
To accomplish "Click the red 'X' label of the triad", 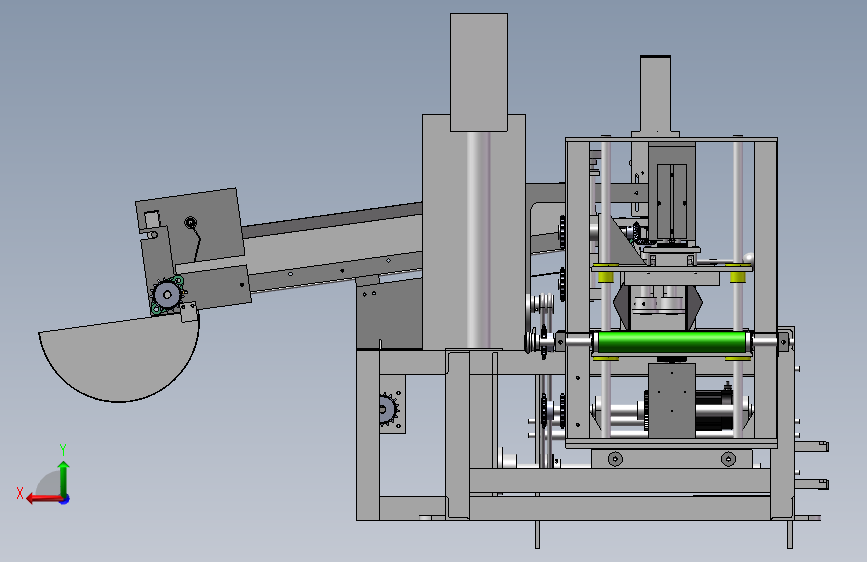I will point(20,493).
